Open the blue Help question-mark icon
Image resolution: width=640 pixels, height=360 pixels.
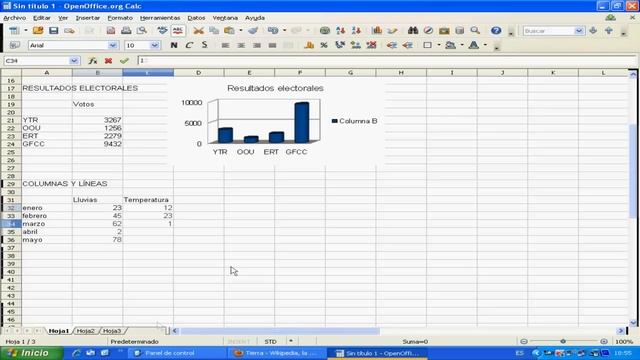pos(496,31)
